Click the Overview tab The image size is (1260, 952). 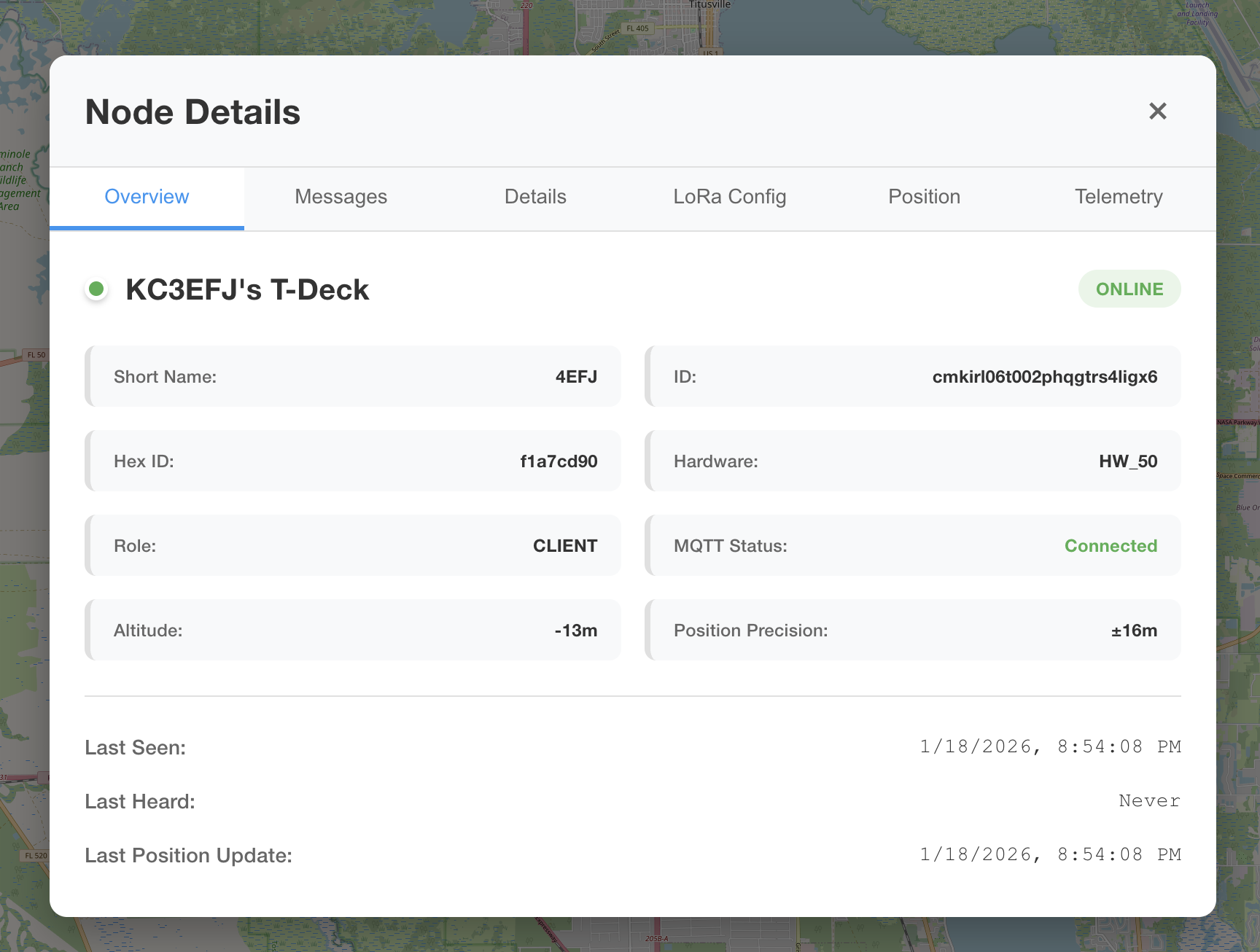[147, 197]
